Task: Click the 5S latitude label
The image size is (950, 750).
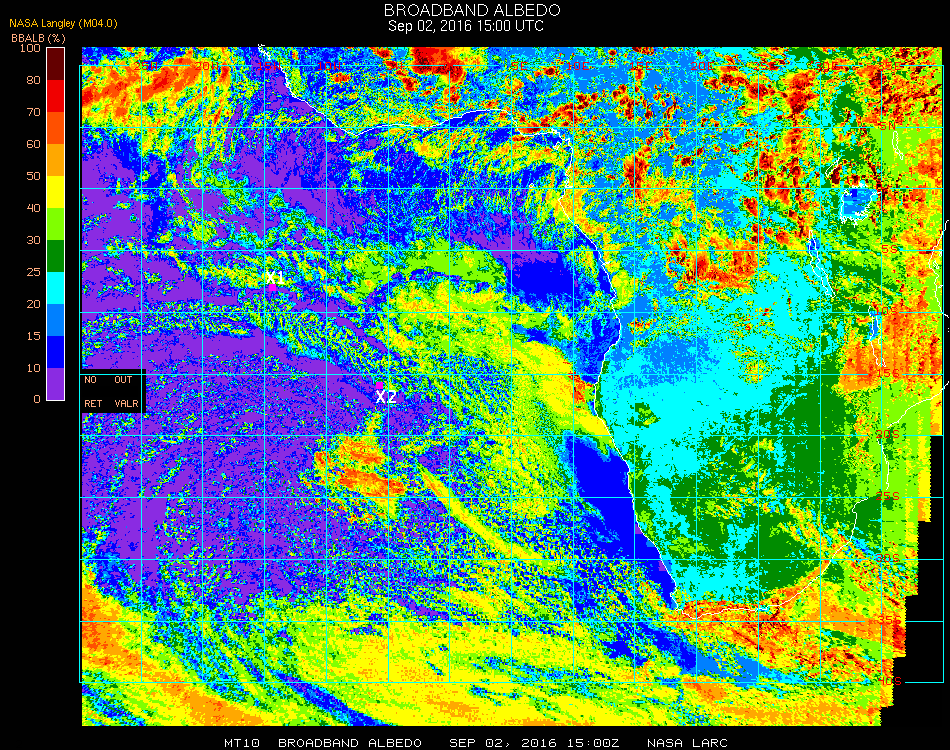Action: [x=889, y=249]
